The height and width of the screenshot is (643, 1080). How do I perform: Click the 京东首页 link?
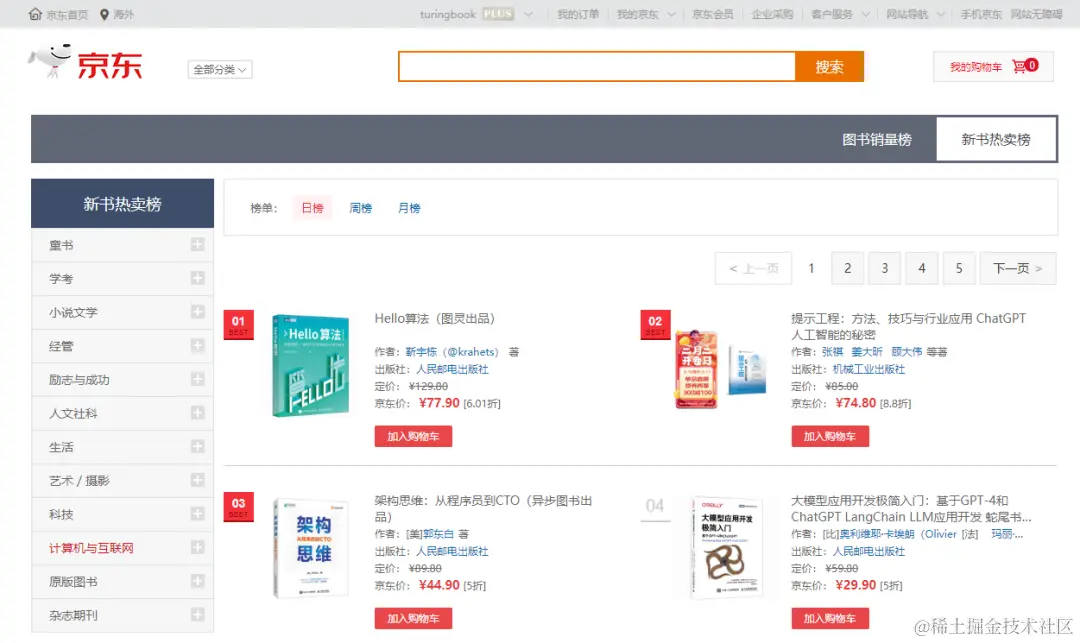tap(67, 14)
